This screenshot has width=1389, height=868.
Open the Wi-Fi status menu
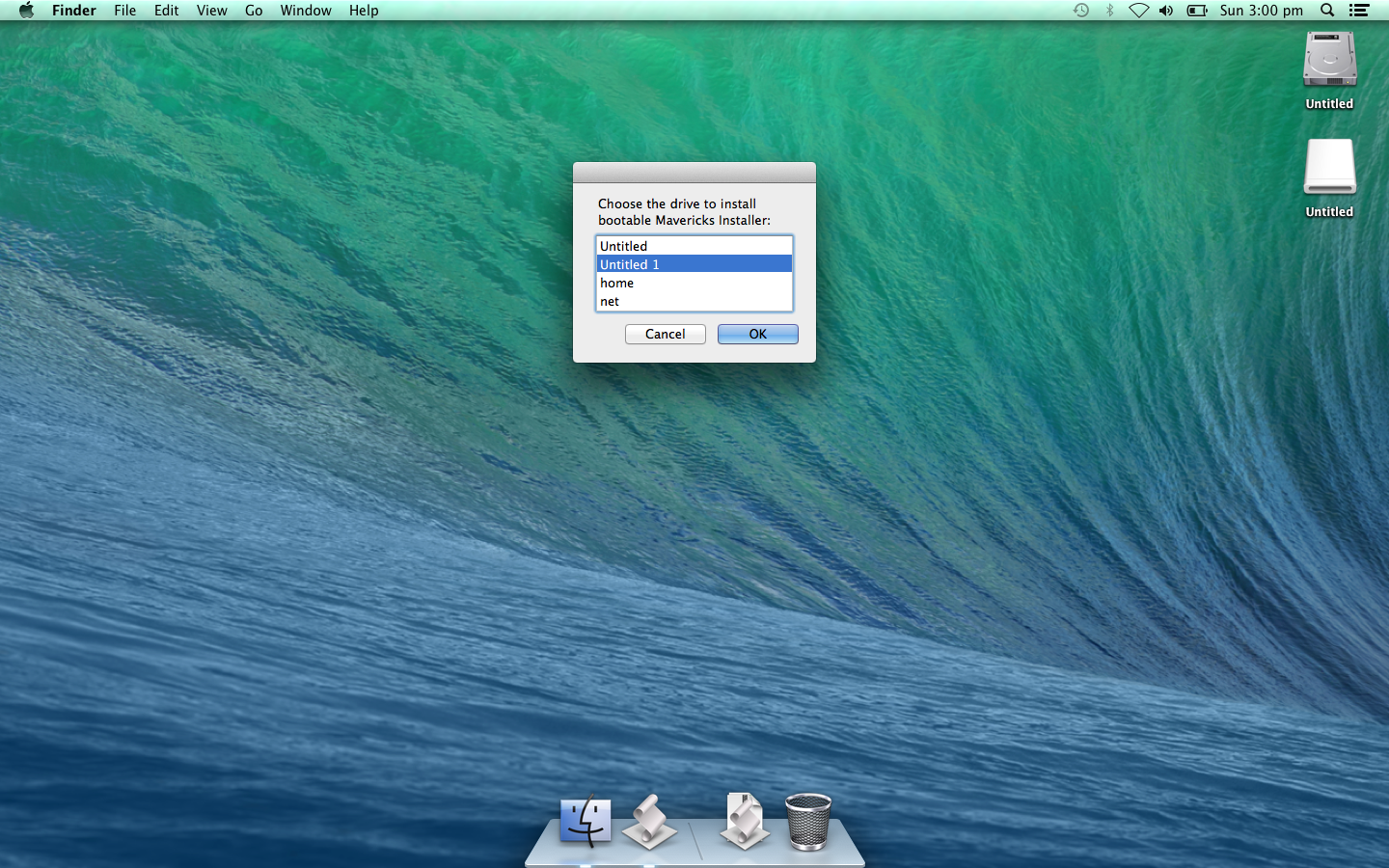coord(1138,11)
